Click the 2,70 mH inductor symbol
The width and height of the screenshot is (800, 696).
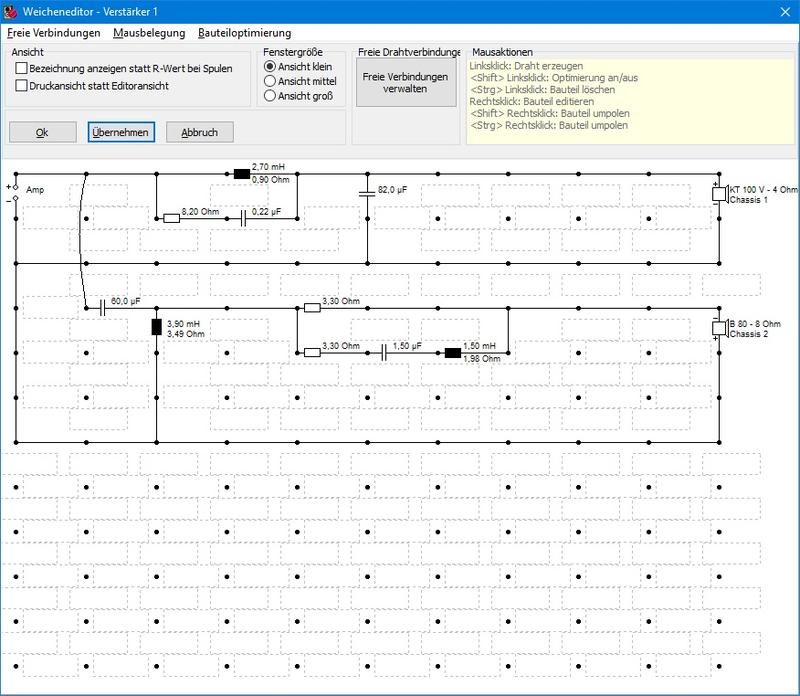[x=242, y=174]
